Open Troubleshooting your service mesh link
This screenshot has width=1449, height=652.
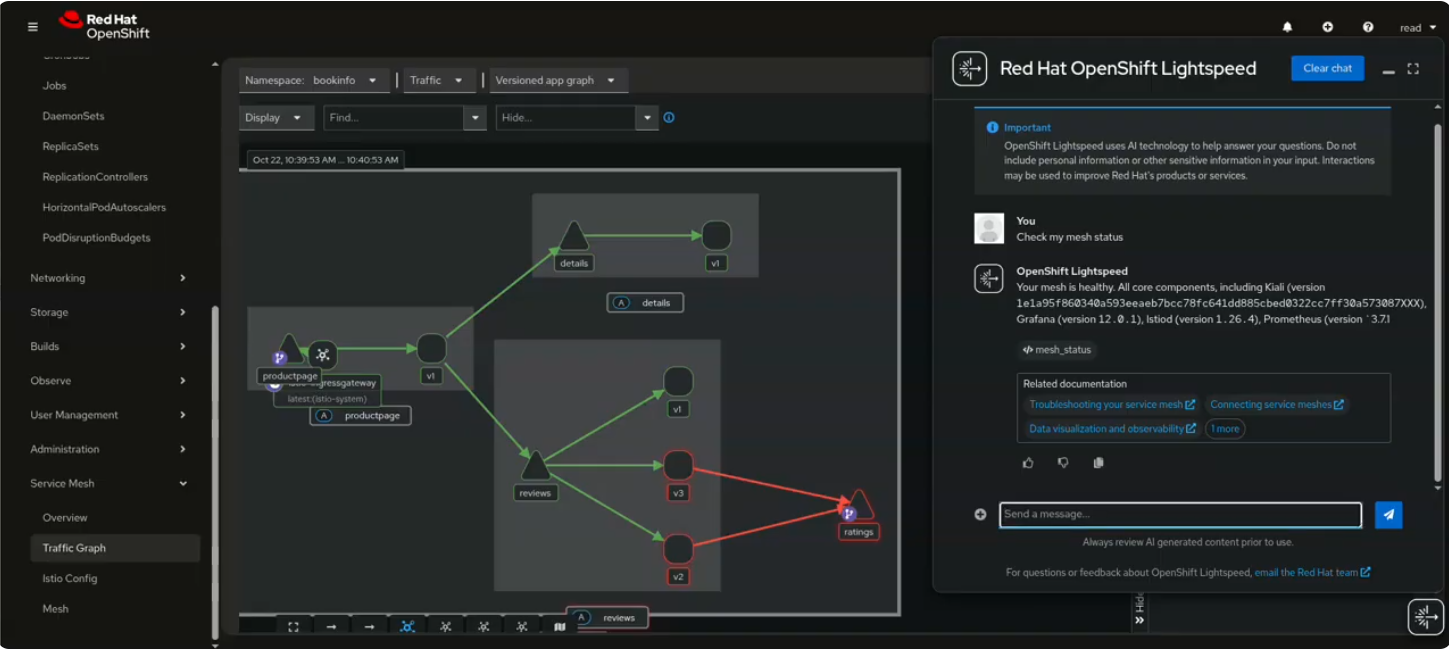coord(1111,405)
